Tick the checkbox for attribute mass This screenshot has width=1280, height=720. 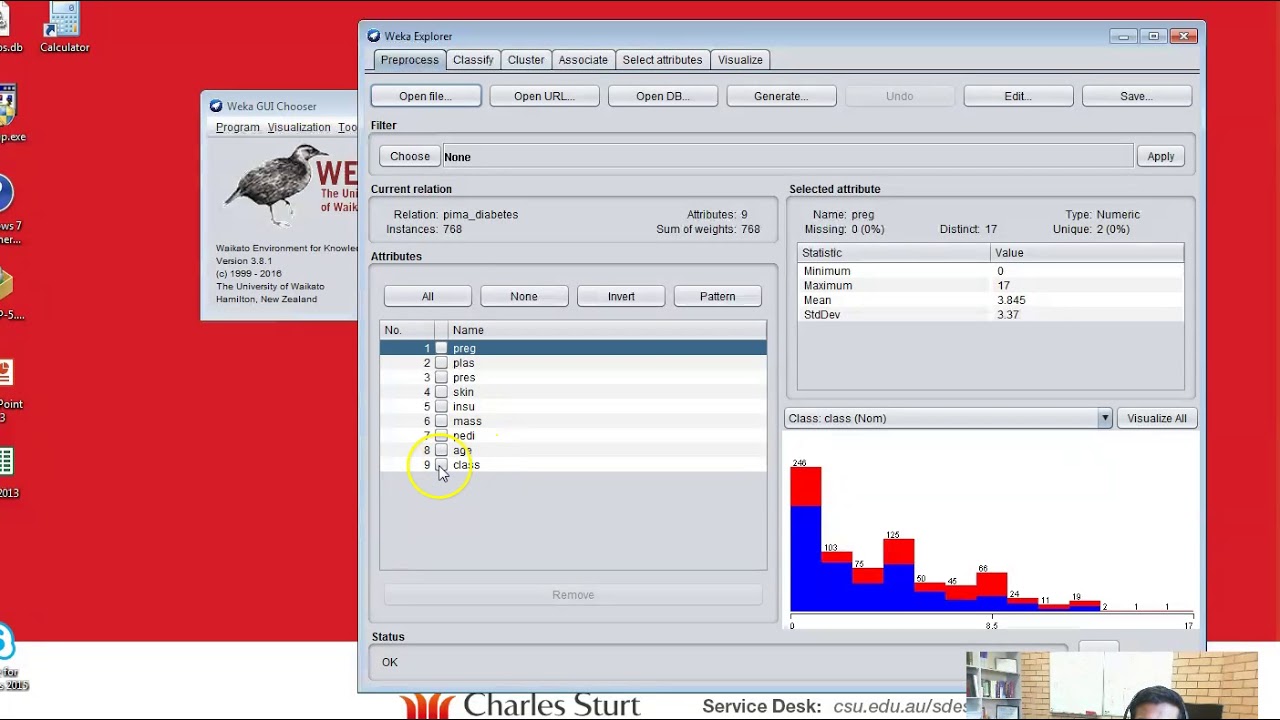click(x=441, y=421)
